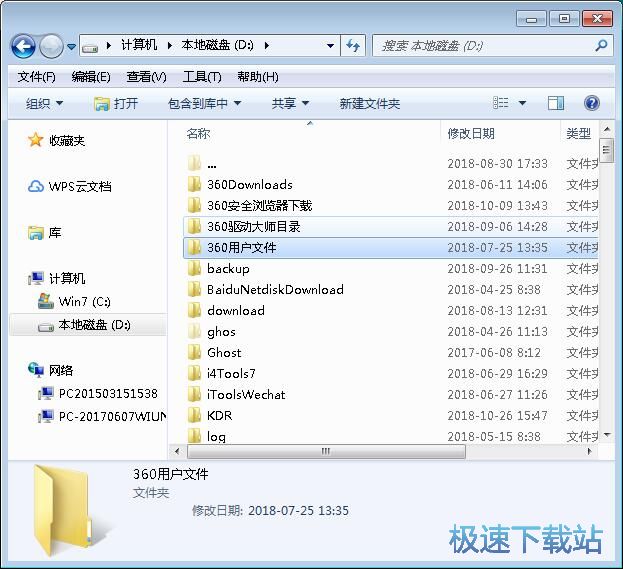
Task: Click the Ghost folder icon
Action: pos(194,352)
